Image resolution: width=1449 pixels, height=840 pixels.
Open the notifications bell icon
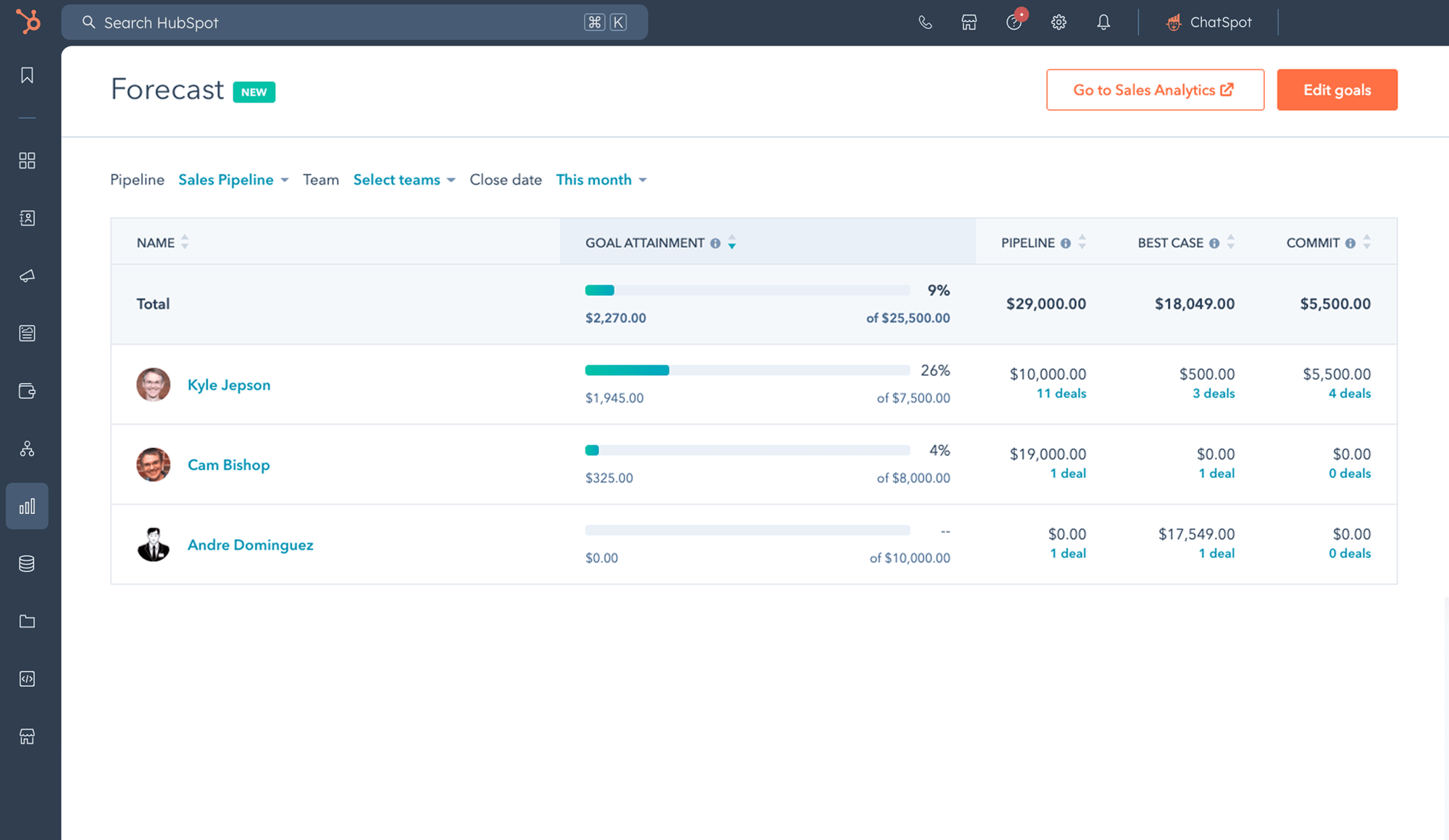click(x=1103, y=22)
